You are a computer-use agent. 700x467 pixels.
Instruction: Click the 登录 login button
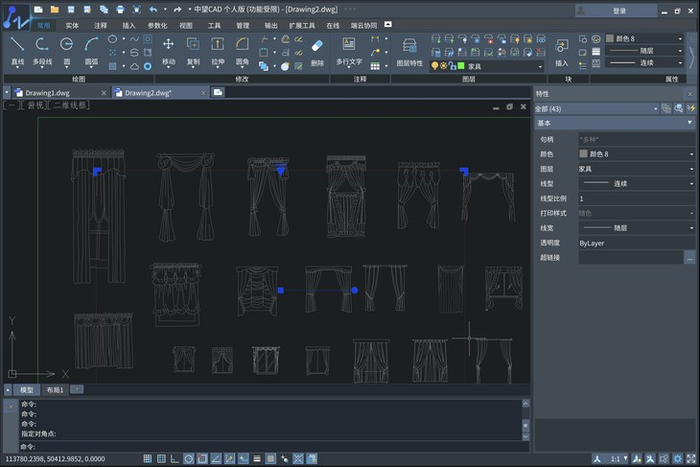click(x=619, y=9)
